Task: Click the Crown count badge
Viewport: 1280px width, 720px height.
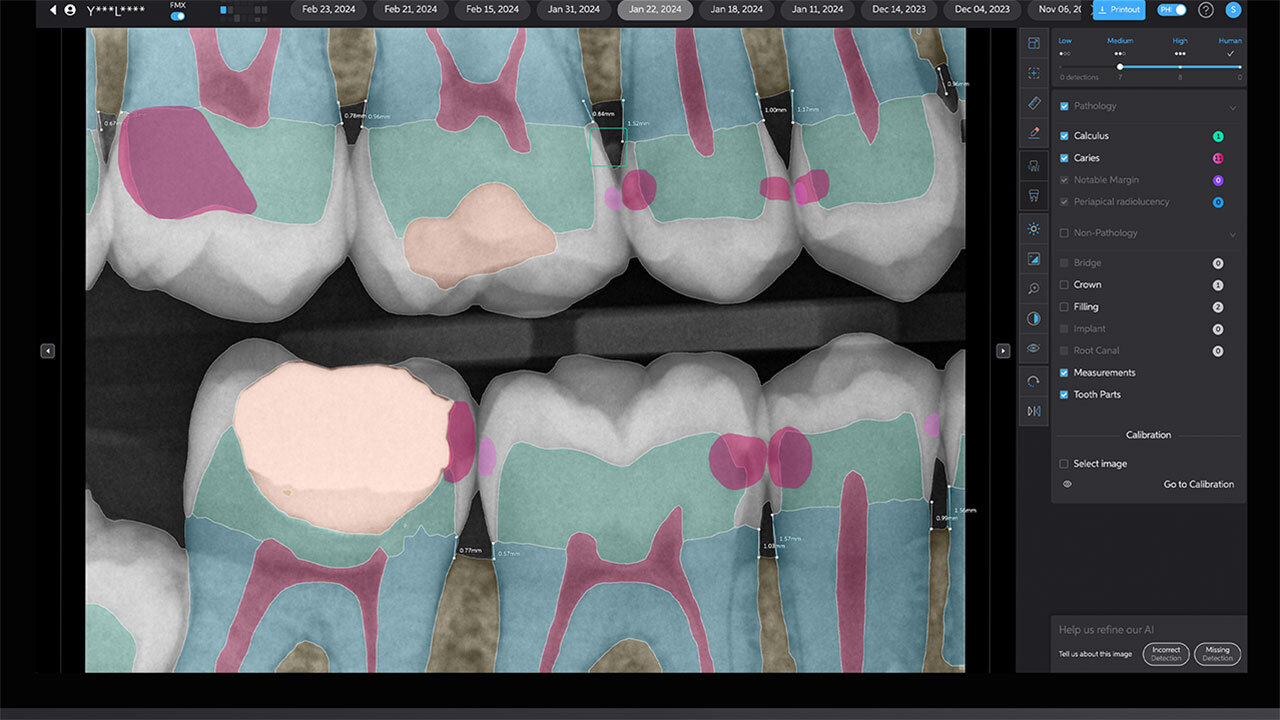Action: (x=1218, y=285)
